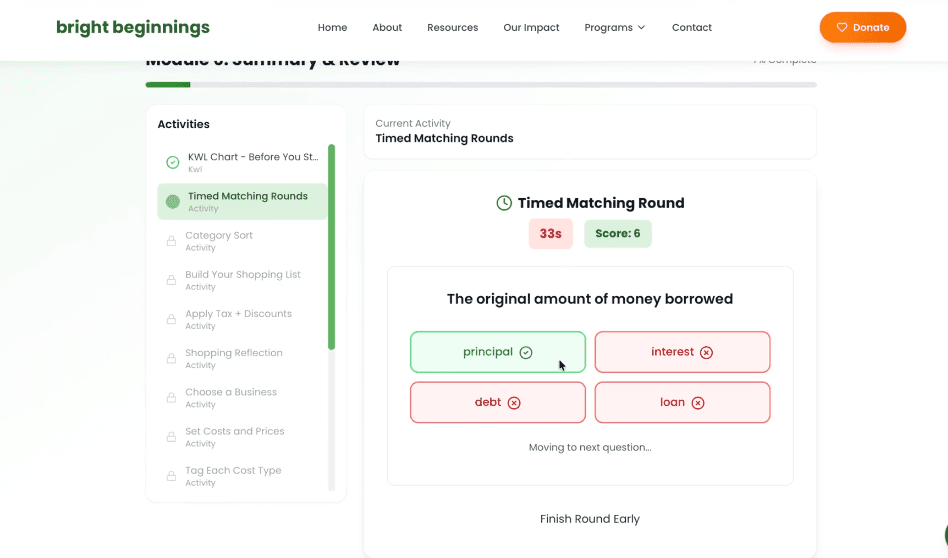Pick the interest answer card
948x558 pixels.
click(682, 352)
